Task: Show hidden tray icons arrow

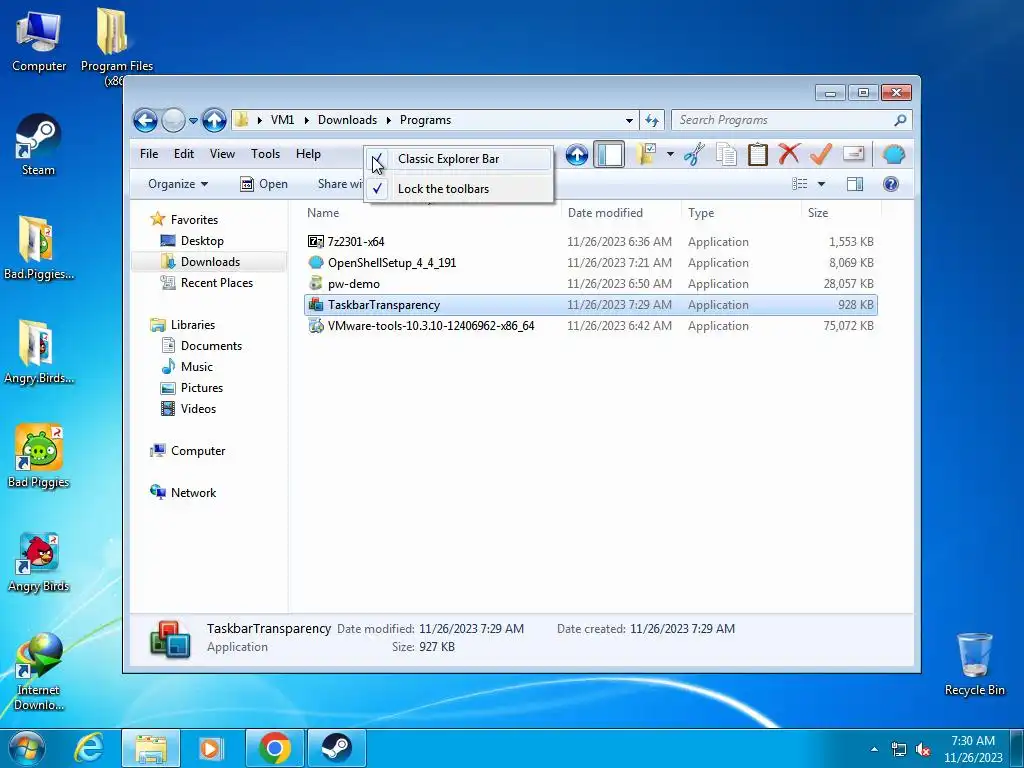Action: pos(874,749)
